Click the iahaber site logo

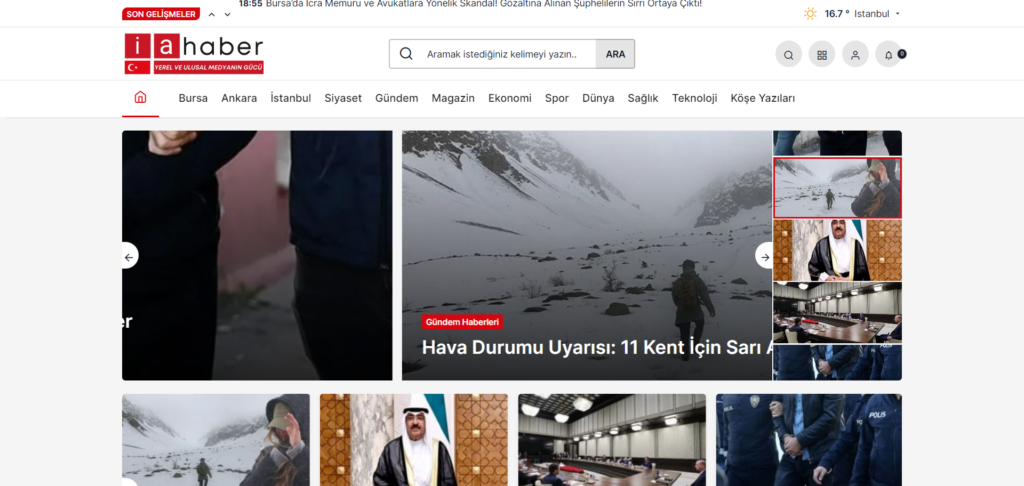coord(194,54)
